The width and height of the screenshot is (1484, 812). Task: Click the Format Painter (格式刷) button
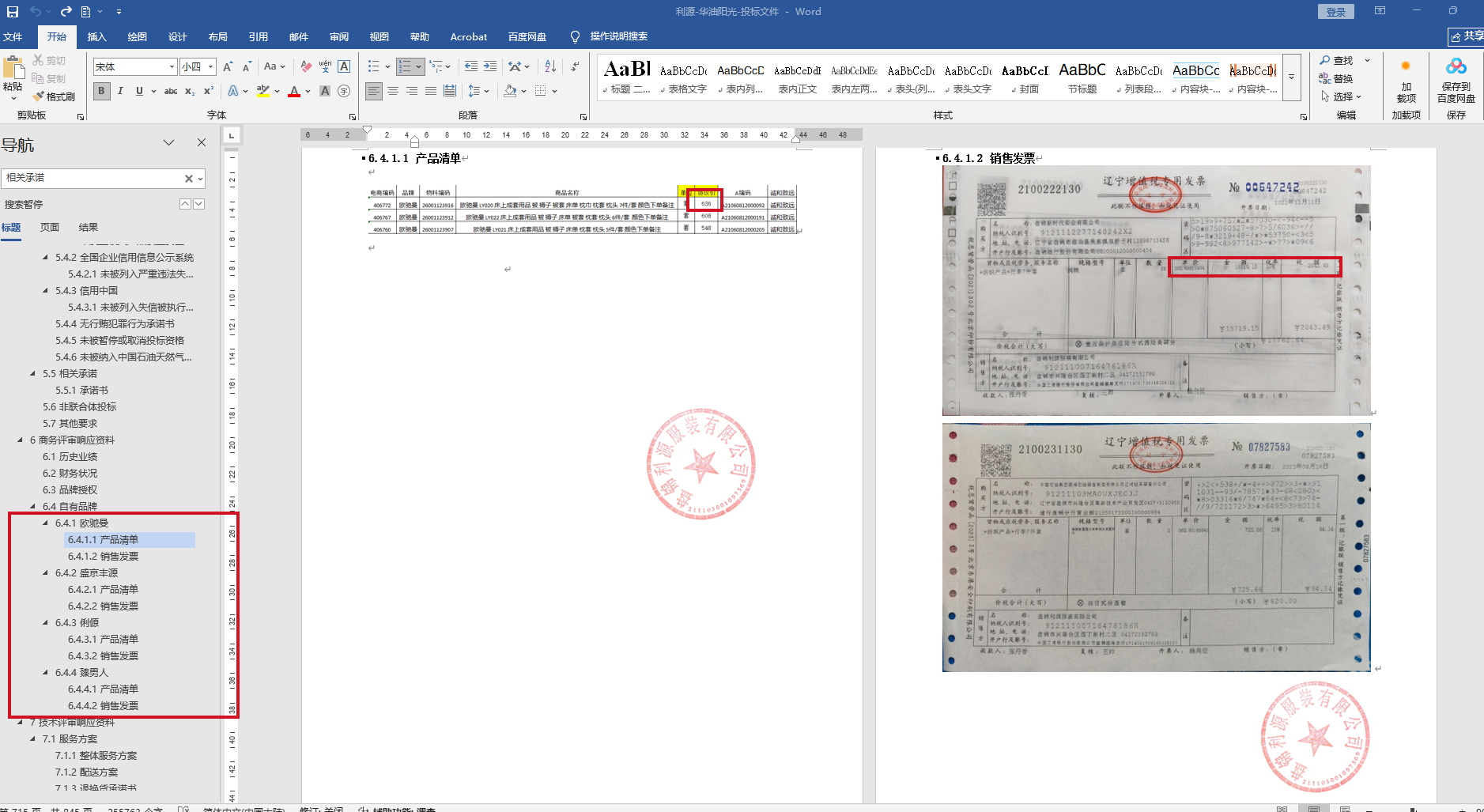point(55,96)
